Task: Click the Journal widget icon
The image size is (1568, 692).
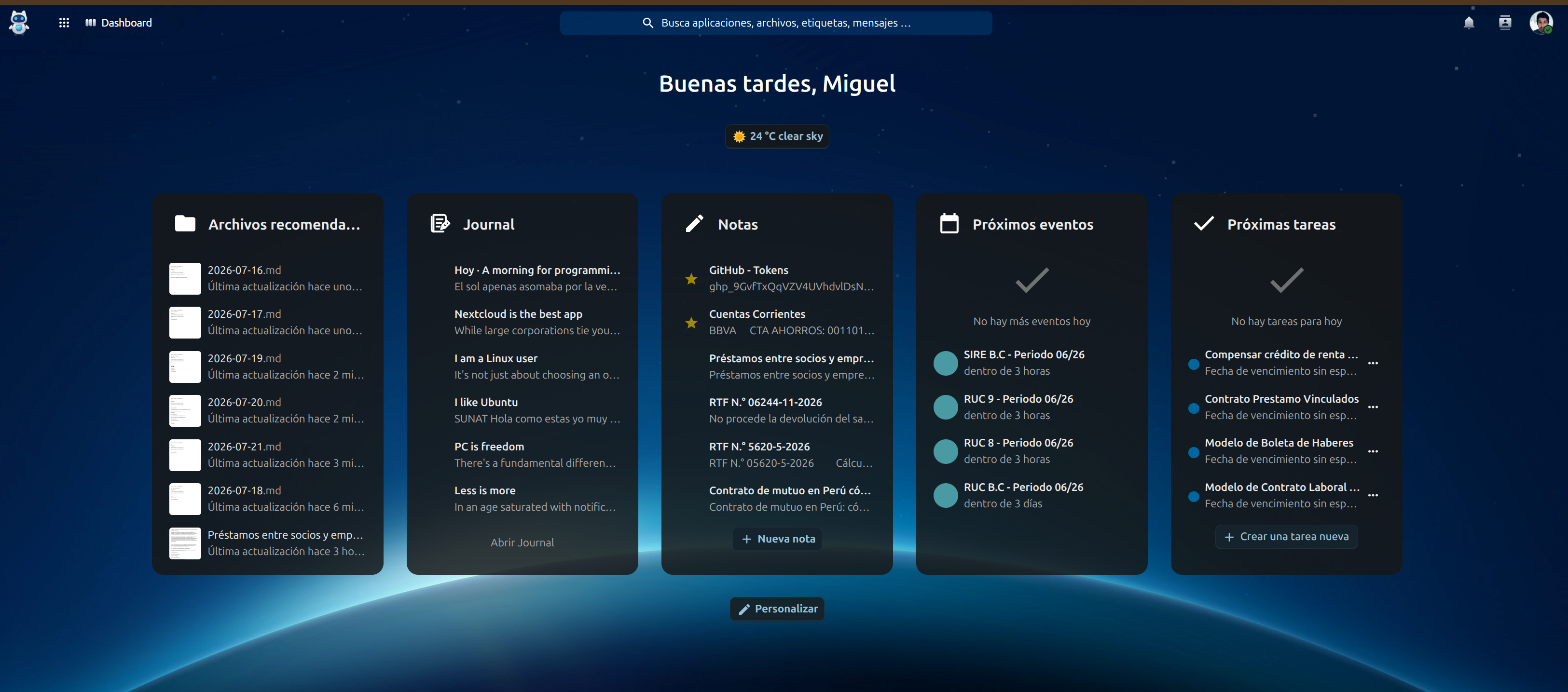Action: [440, 224]
